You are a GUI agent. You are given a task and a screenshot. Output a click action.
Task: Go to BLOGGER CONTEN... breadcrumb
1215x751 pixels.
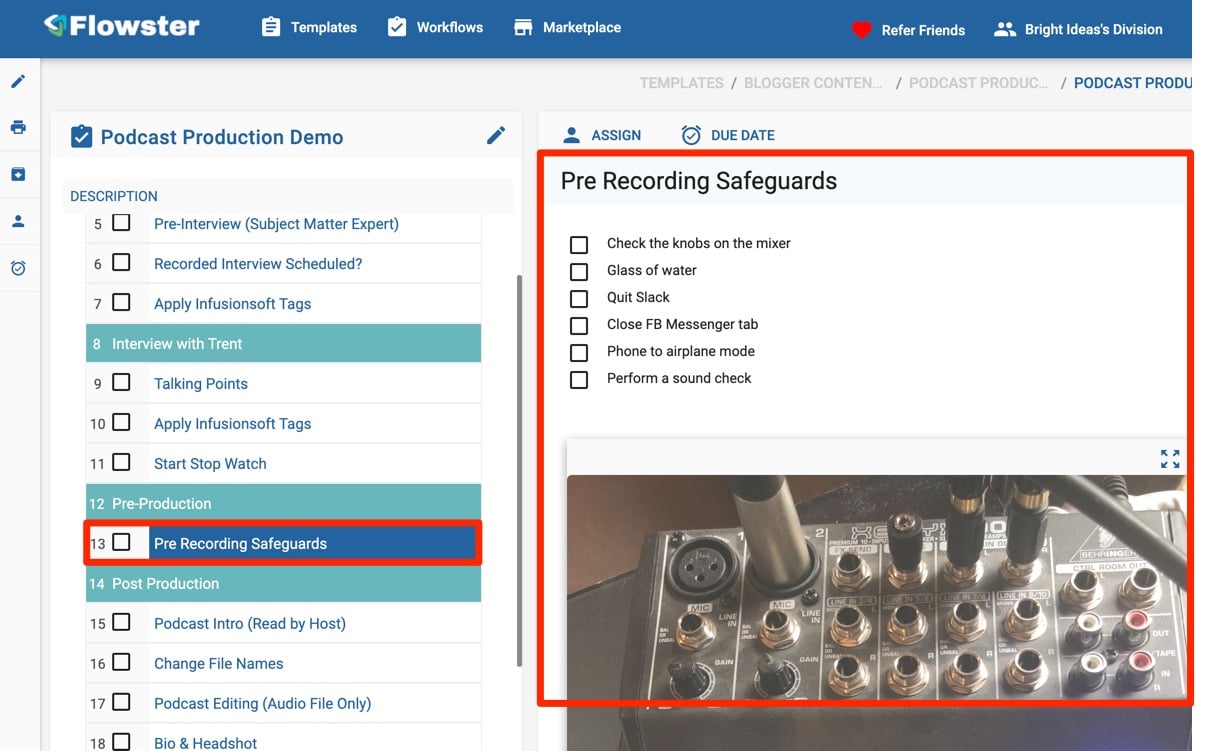coord(813,83)
